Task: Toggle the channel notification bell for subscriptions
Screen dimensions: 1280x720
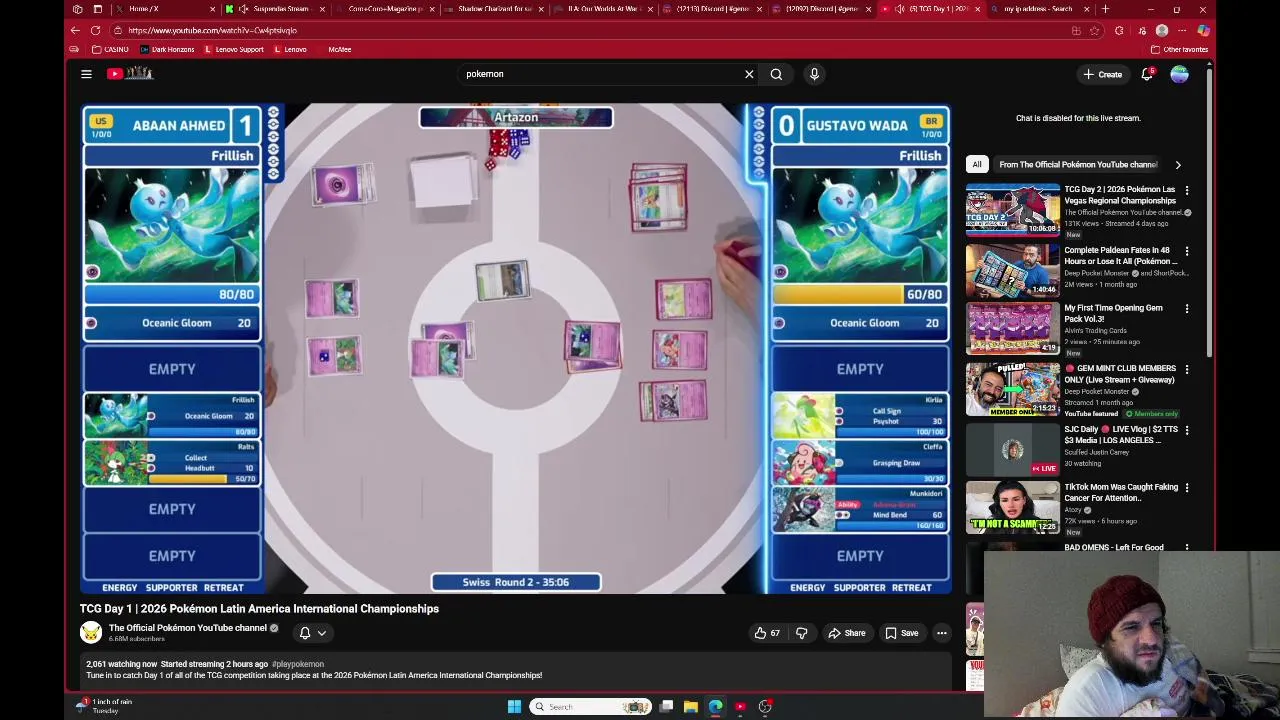Action: [x=305, y=633]
